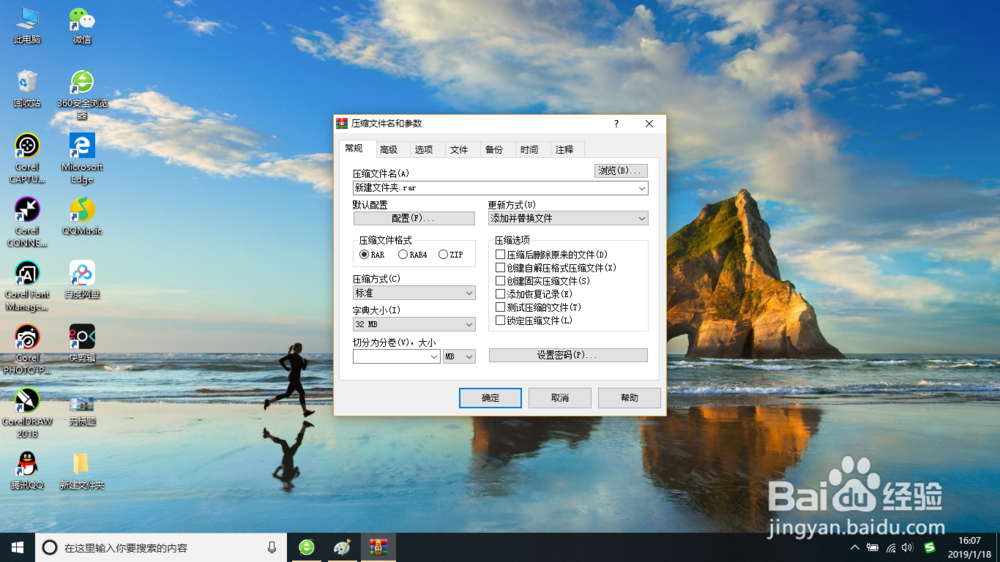This screenshot has width=1000, height=562.
Task: Select the Corel CONNECT desktop shortcut
Action: [27, 223]
